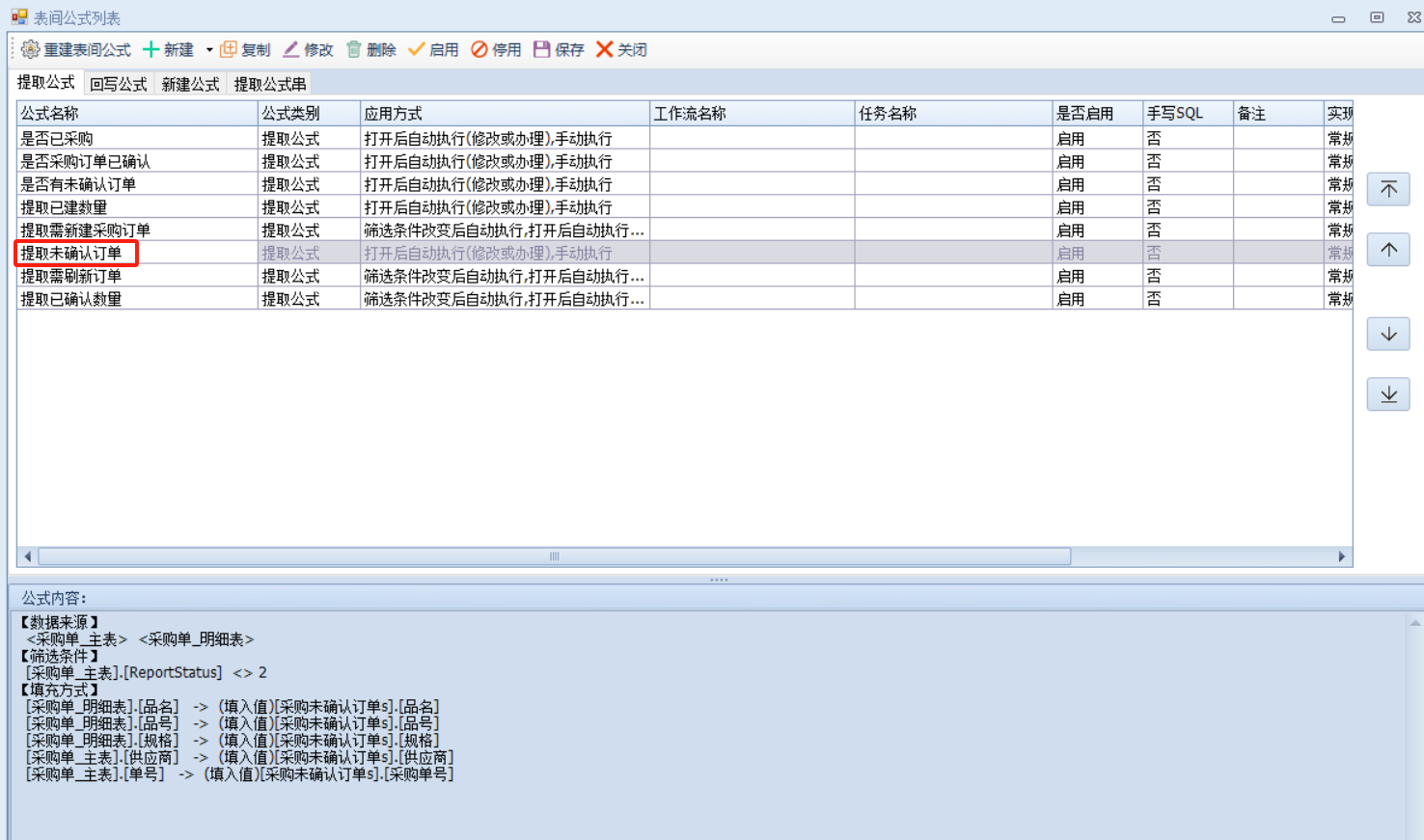Click the 修改 pencil icon
The image size is (1424, 840).
coord(291,49)
